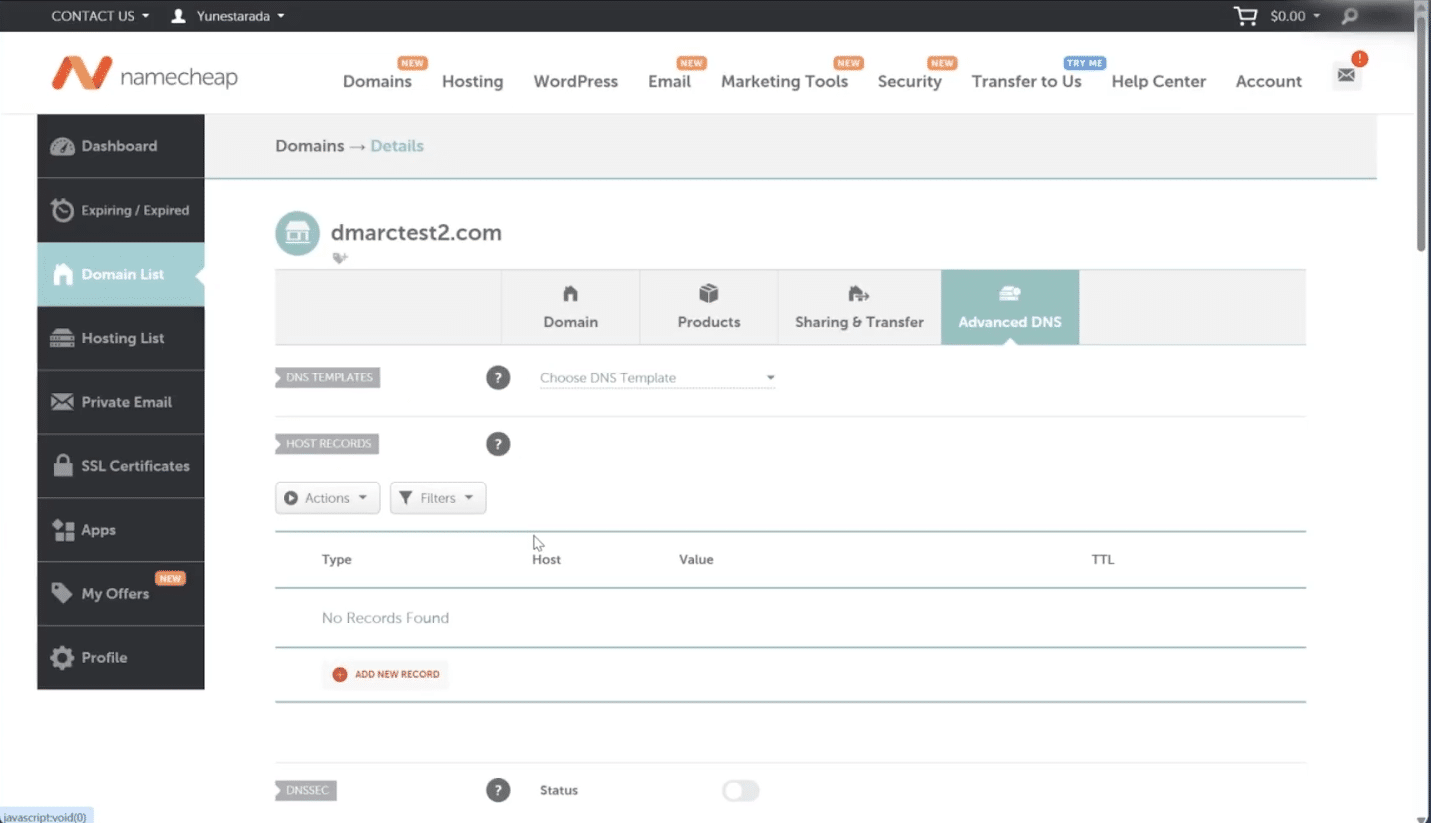Image resolution: width=1431 pixels, height=823 pixels.
Task: Click the DNS Templates help question mark
Action: (498, 377)
